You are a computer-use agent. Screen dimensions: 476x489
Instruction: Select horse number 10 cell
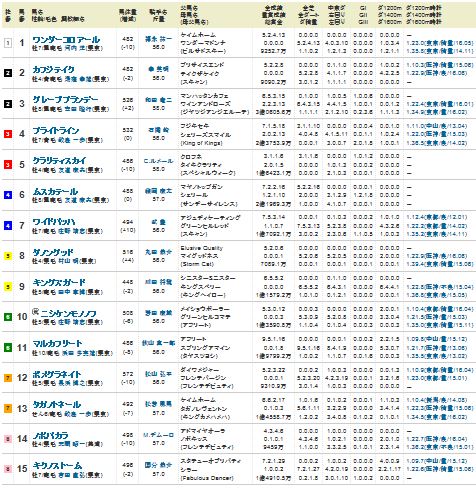coord(22,317)
